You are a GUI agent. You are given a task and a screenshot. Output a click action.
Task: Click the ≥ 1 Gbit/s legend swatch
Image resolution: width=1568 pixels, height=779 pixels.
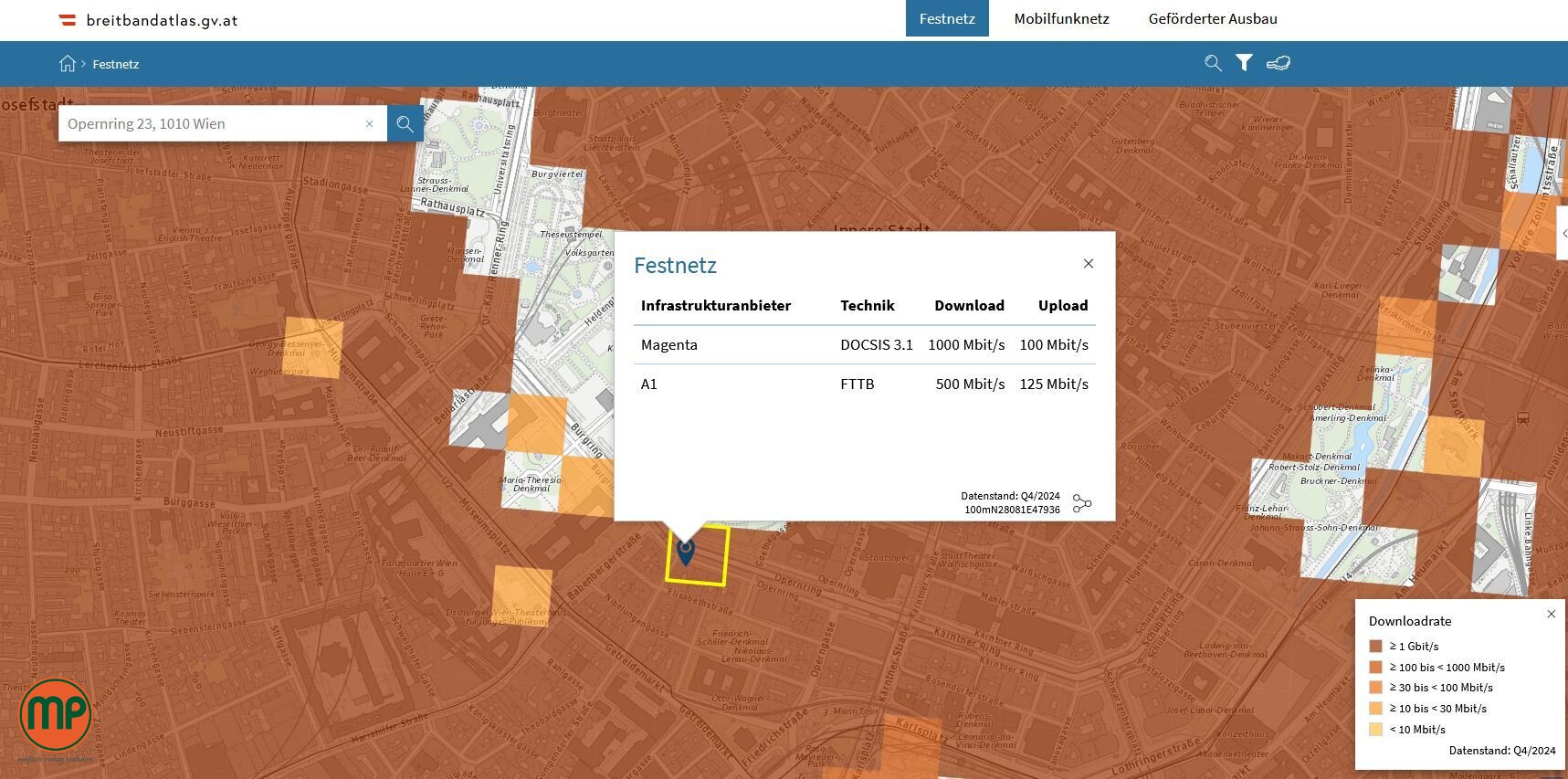click(x=1375, y=647)
